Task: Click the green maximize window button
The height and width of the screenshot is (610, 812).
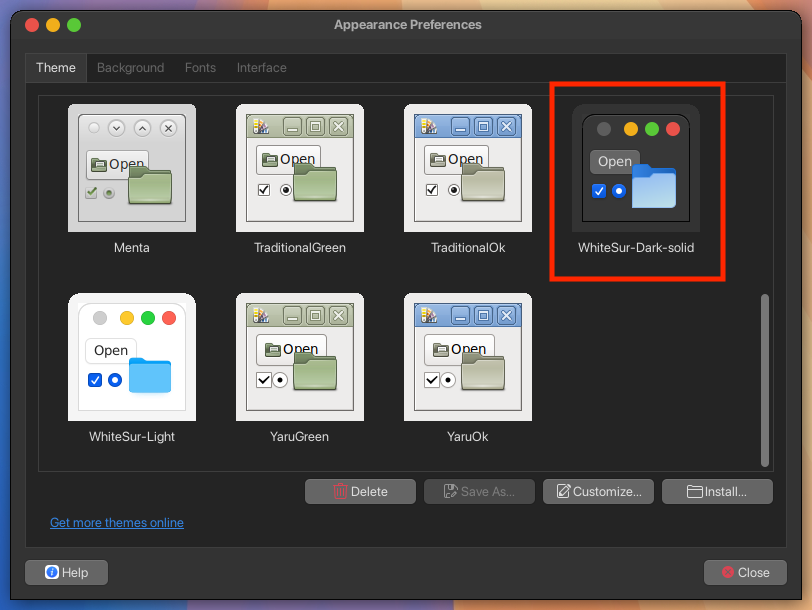Action: [74, 24]
